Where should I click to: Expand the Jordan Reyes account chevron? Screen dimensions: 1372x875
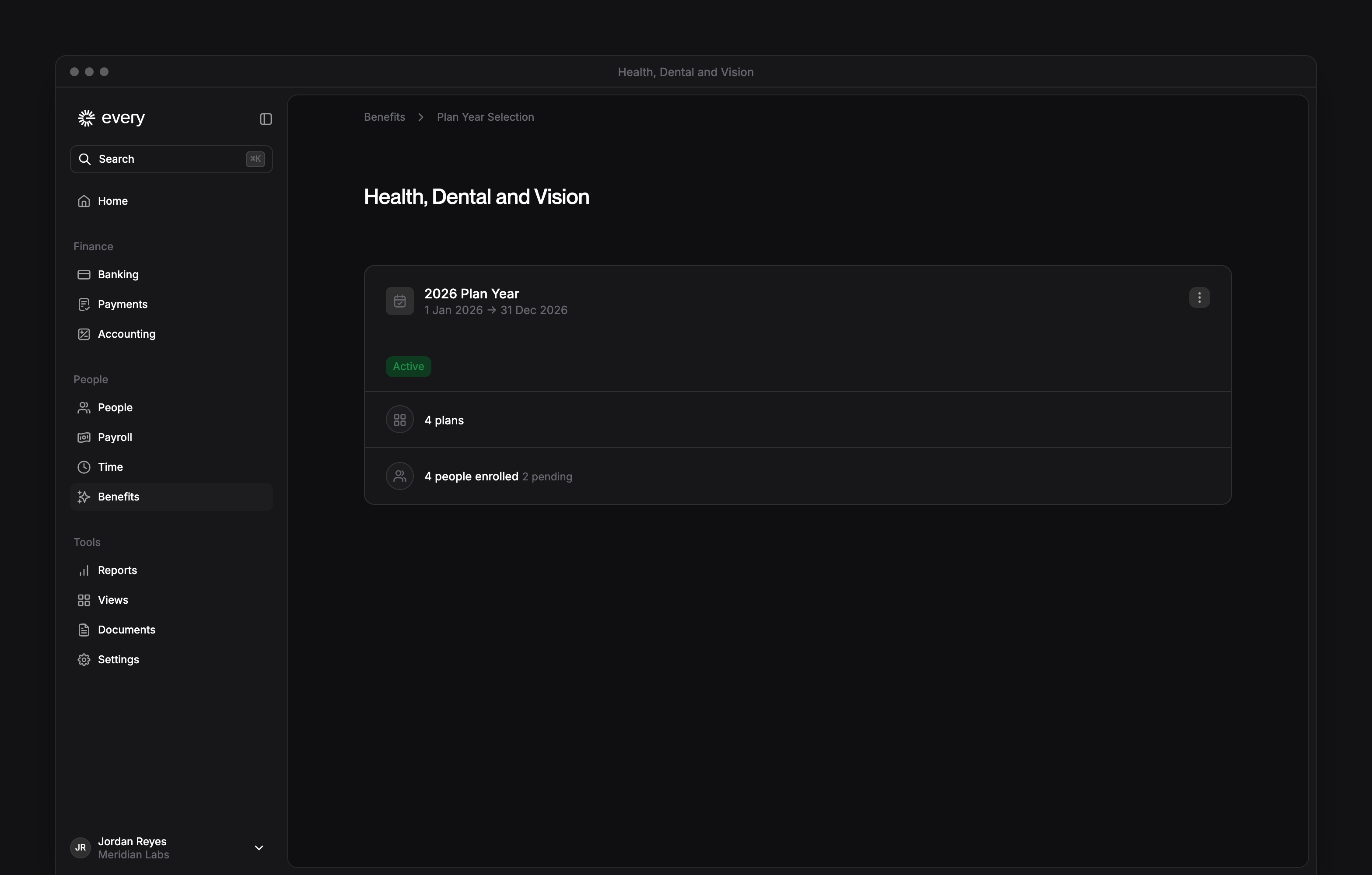click(259, 848)
